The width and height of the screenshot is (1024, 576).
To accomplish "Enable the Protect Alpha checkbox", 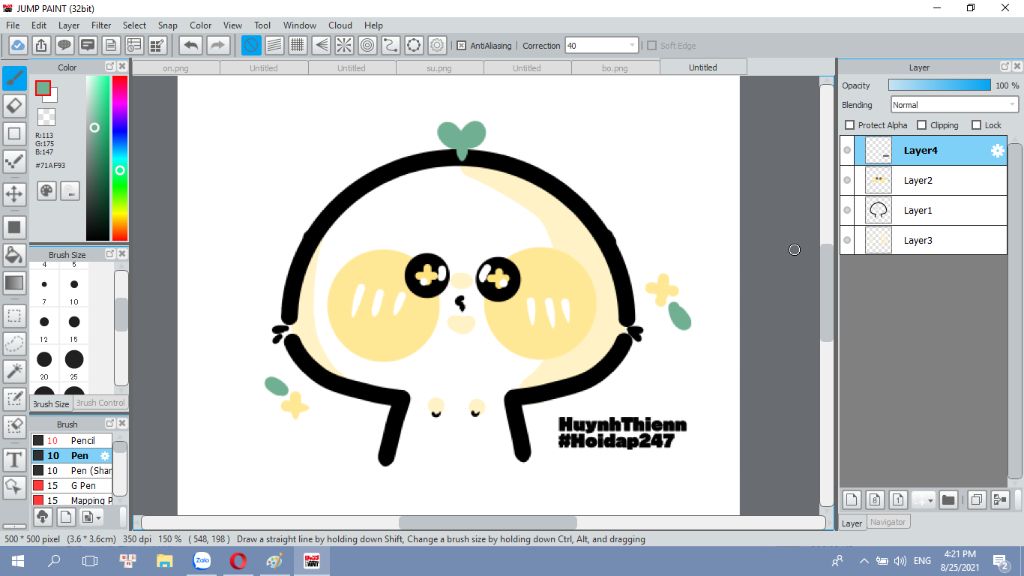I will point(850,125).
